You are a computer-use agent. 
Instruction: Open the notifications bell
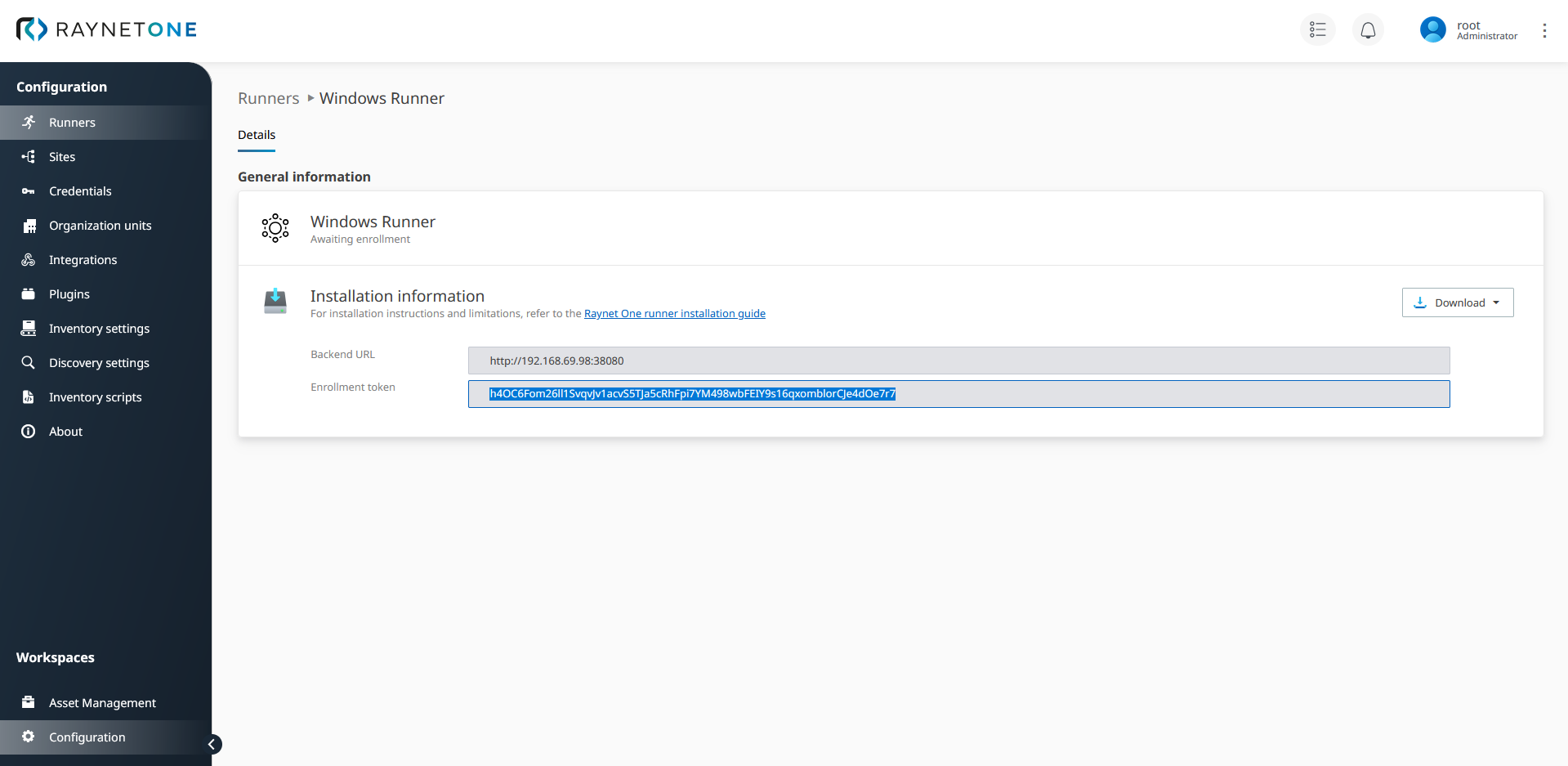click(x=1368, y=30)
